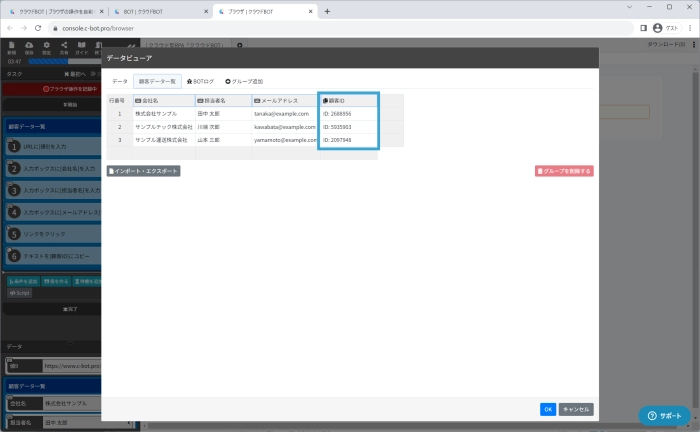700x432 pixels.
Task: Select the 顧客ID column header
Action: tap(348, 101)
